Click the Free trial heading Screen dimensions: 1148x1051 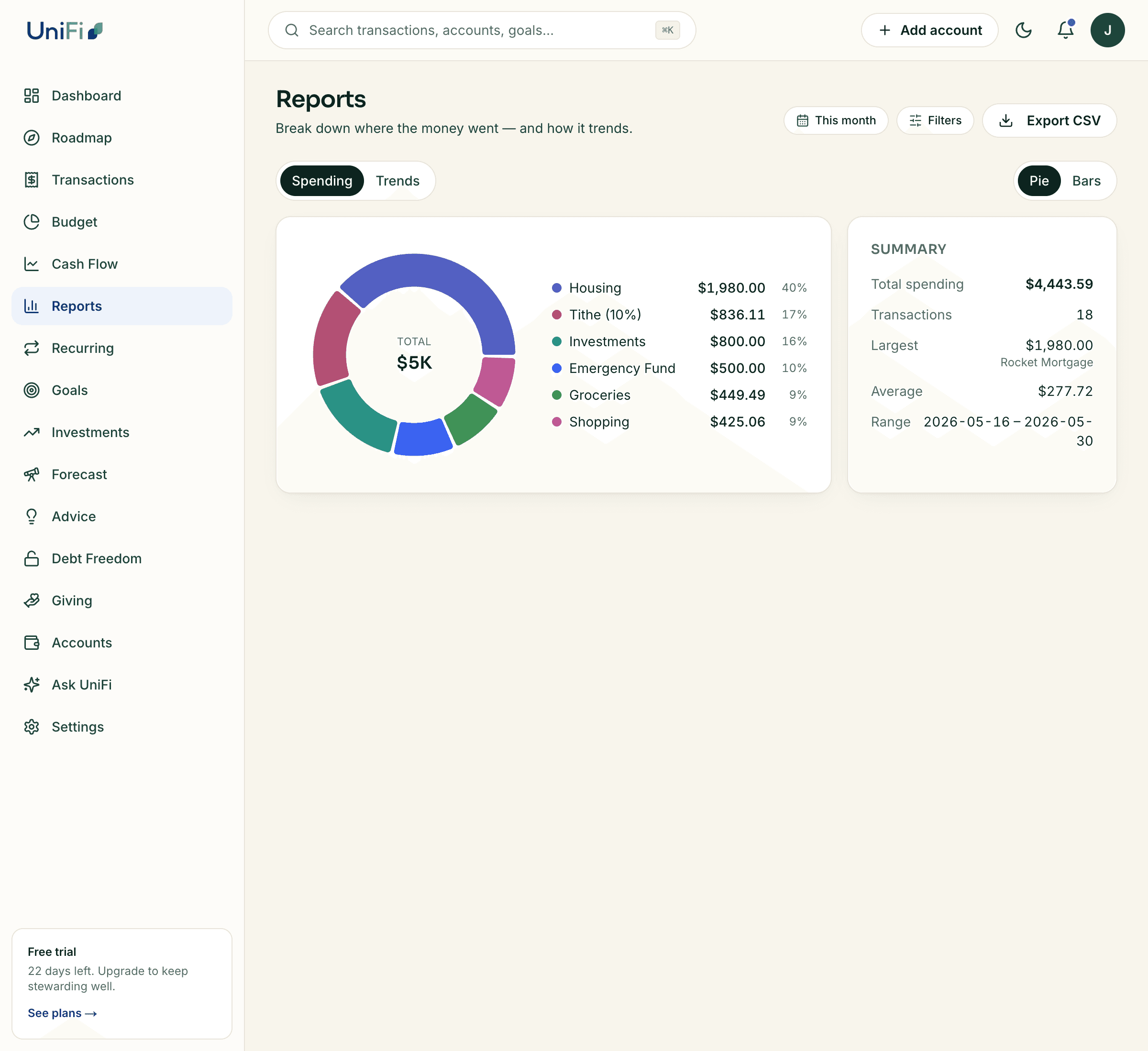tap(52, 952)
